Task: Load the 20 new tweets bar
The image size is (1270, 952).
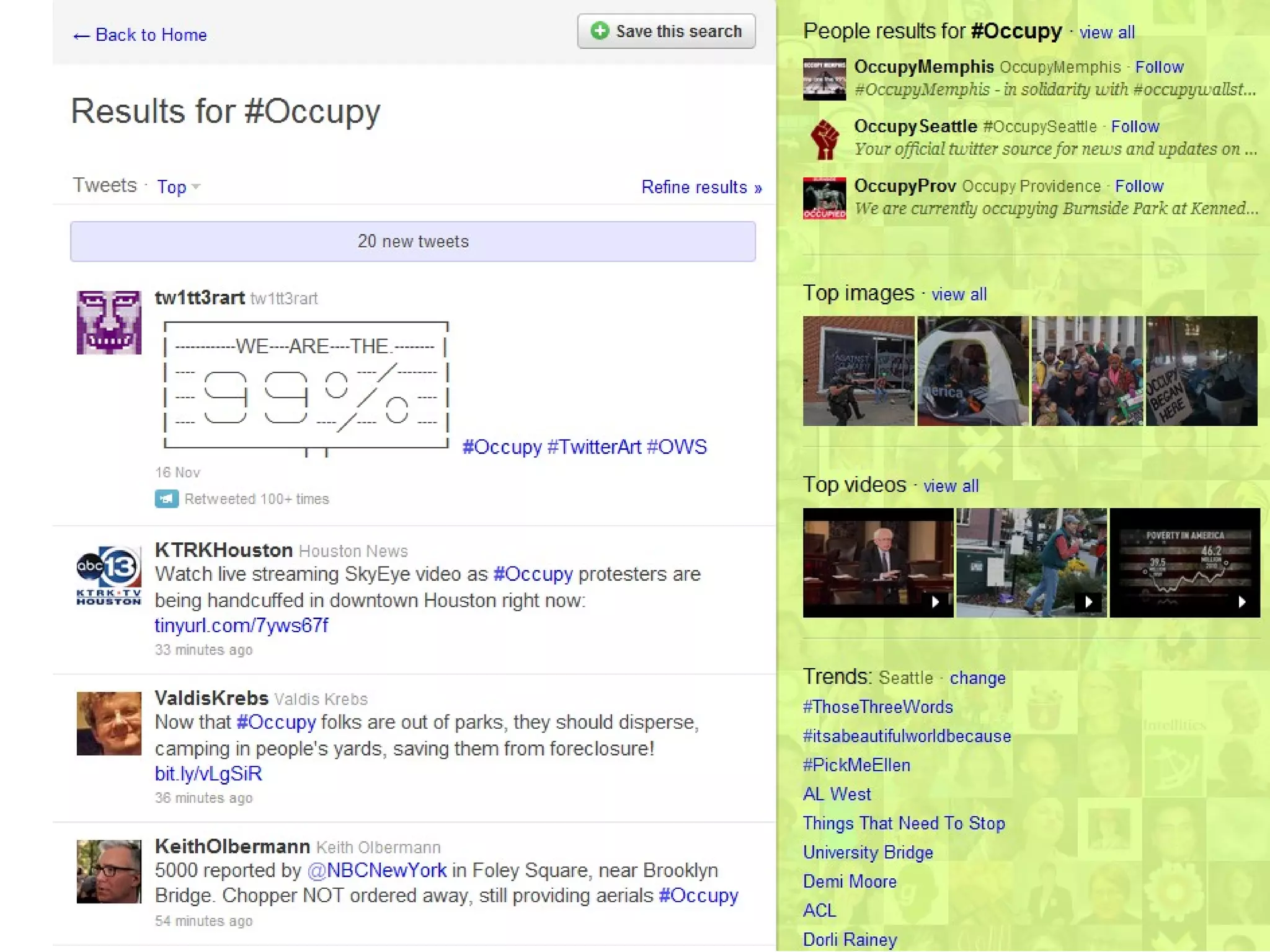Action: (413, 241)
